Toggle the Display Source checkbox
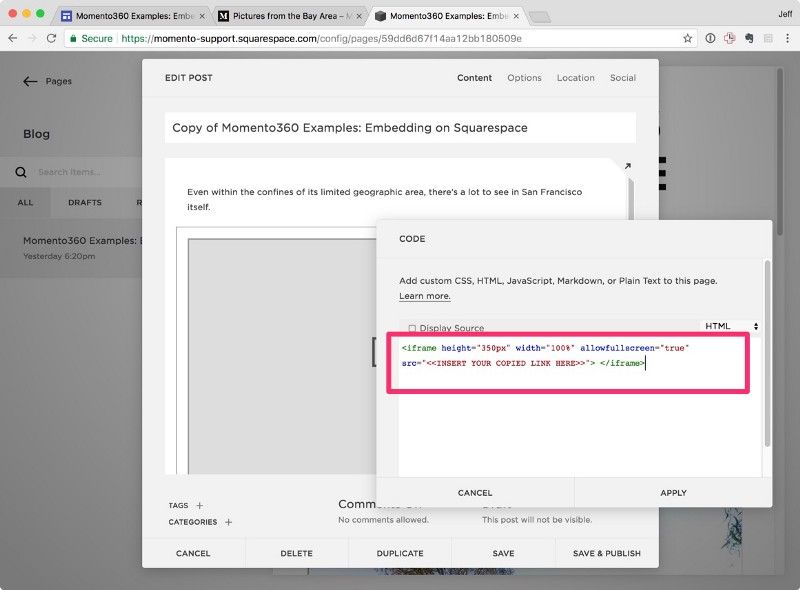Image resolution: width=800 pixels, height=590 pixels. coord(412,328)
